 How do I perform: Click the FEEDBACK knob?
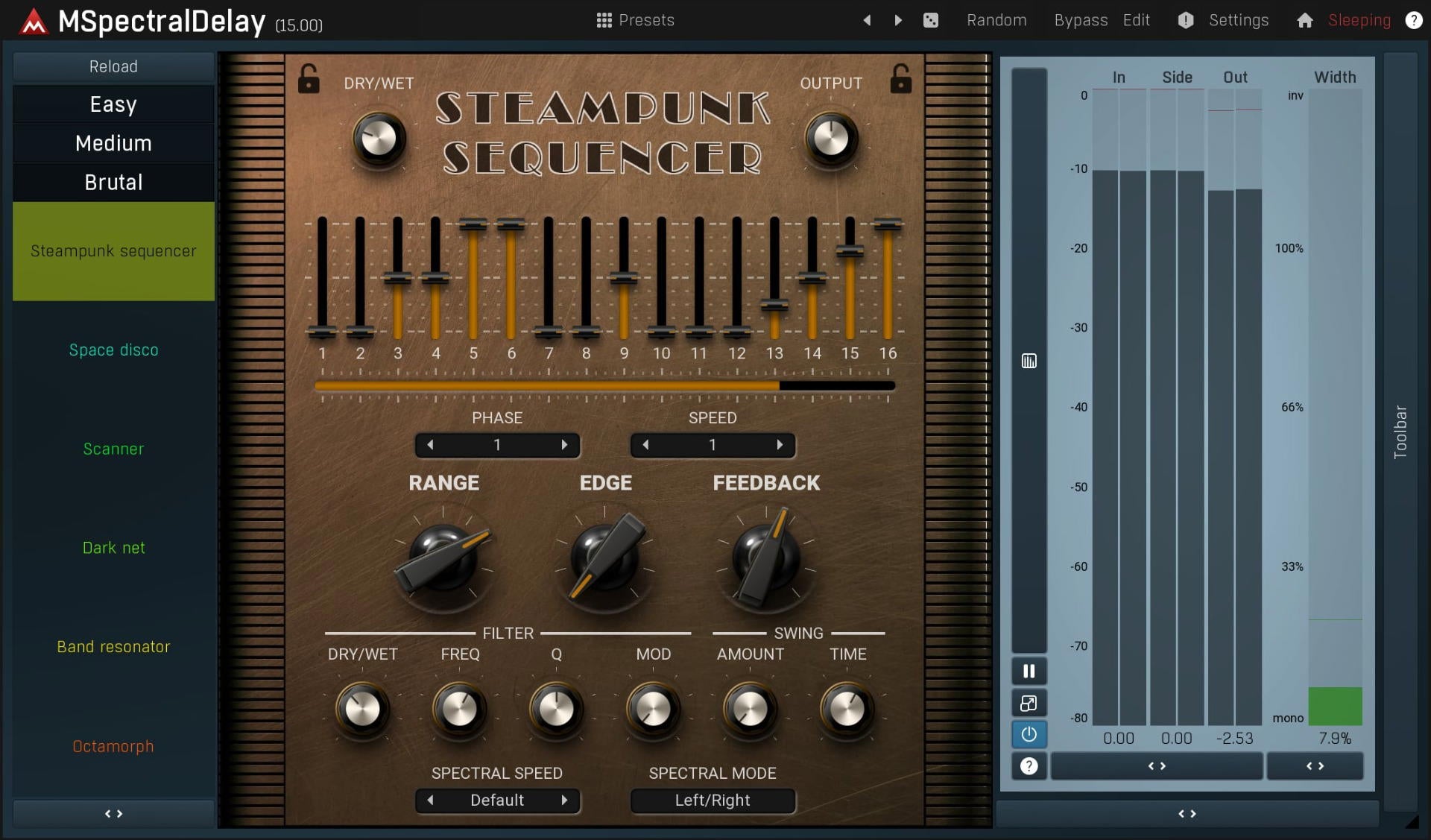766,559
